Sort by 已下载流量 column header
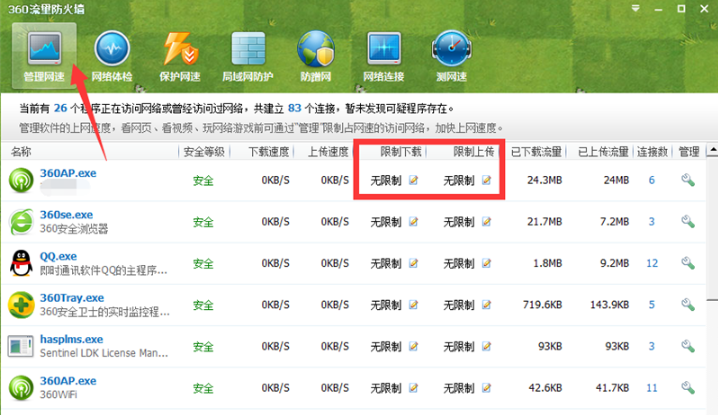718x415 pixels. pyautogui.click(x=537, y=152)
